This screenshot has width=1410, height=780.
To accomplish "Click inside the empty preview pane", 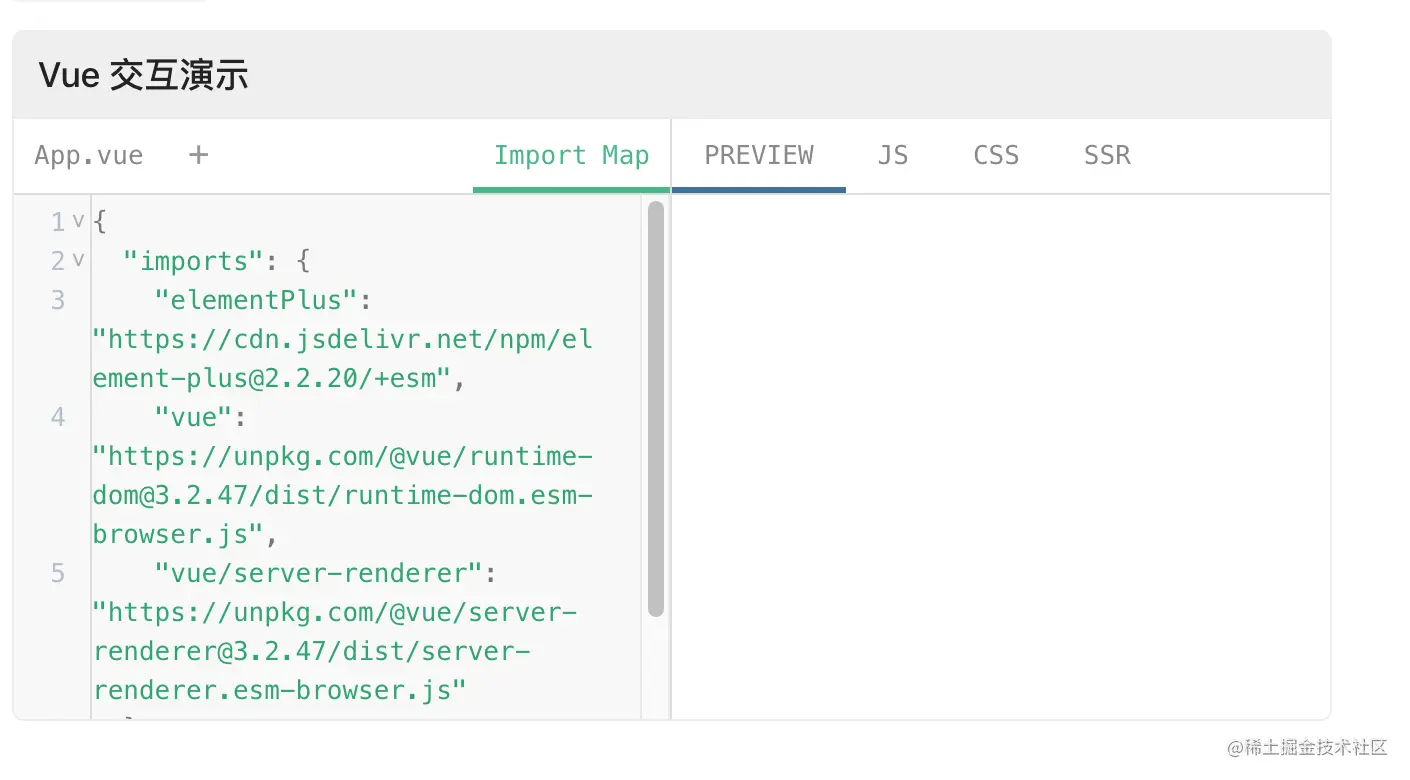I will [x=1000, y=456].
